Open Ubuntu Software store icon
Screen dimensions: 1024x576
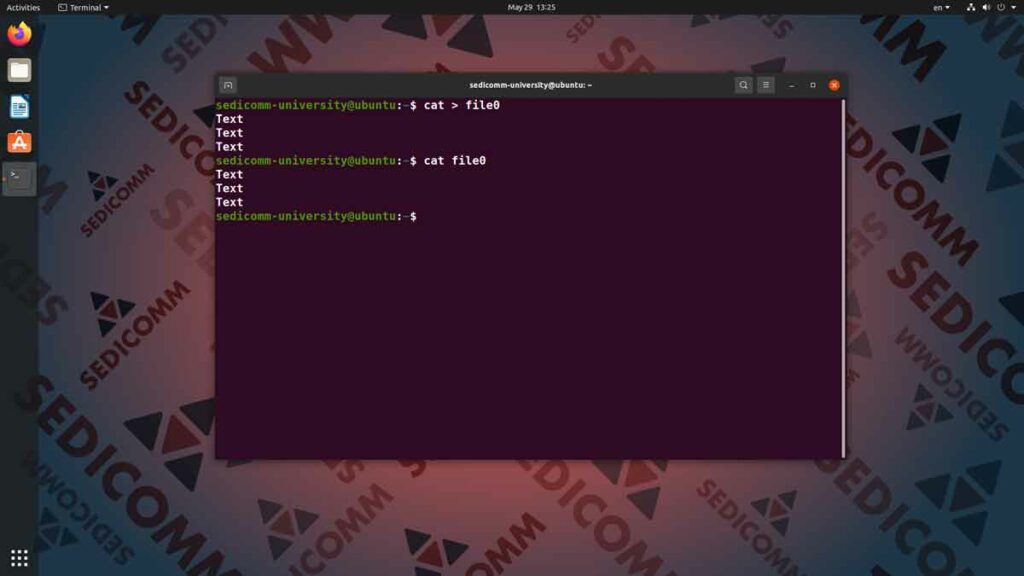click(x=19, y=142)
